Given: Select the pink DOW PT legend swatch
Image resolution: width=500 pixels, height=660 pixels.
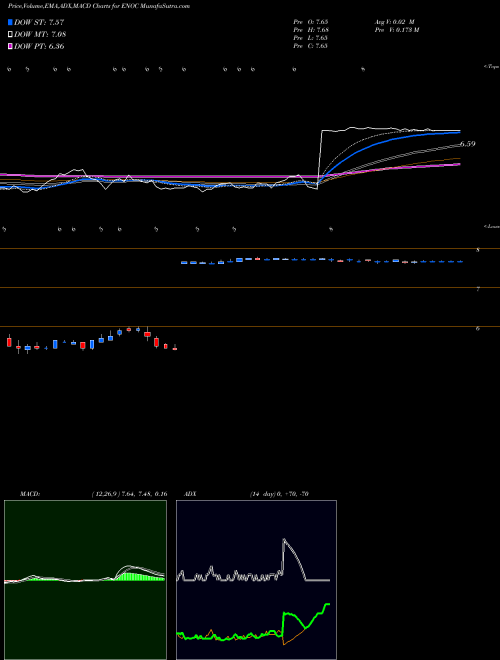Looking at the screenshot, I should pyautogui.click(x=10, y=46).
